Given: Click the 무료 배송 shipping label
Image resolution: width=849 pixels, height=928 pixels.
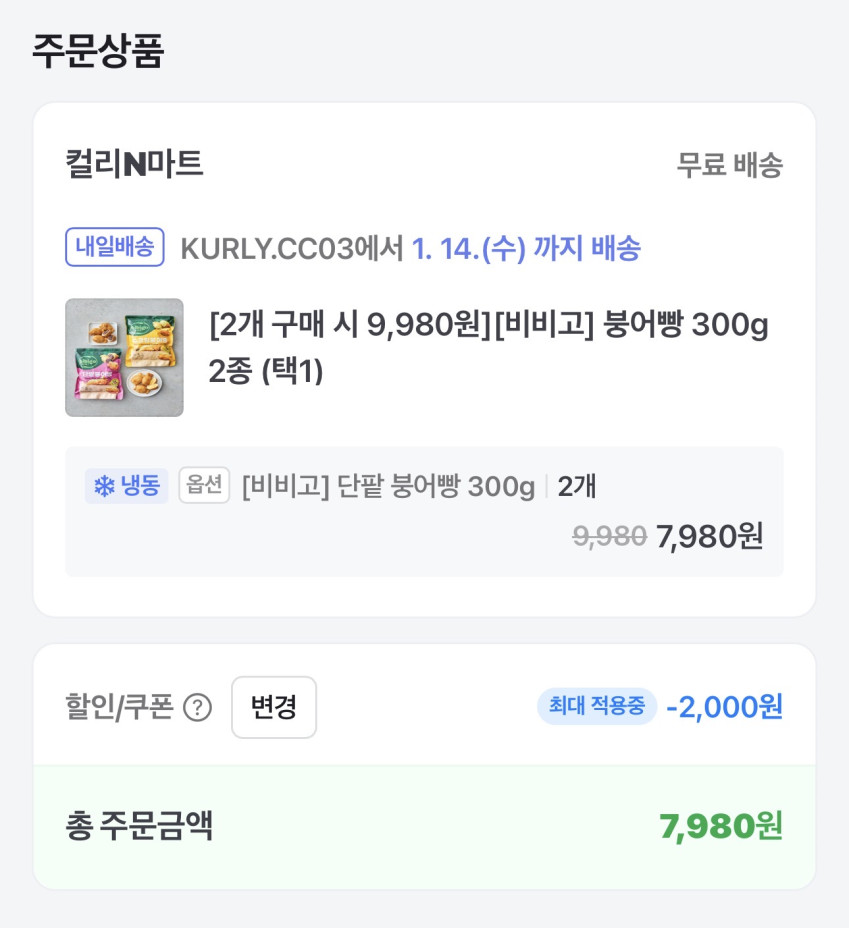Looking at the screenshot, I should coord(729,165).
